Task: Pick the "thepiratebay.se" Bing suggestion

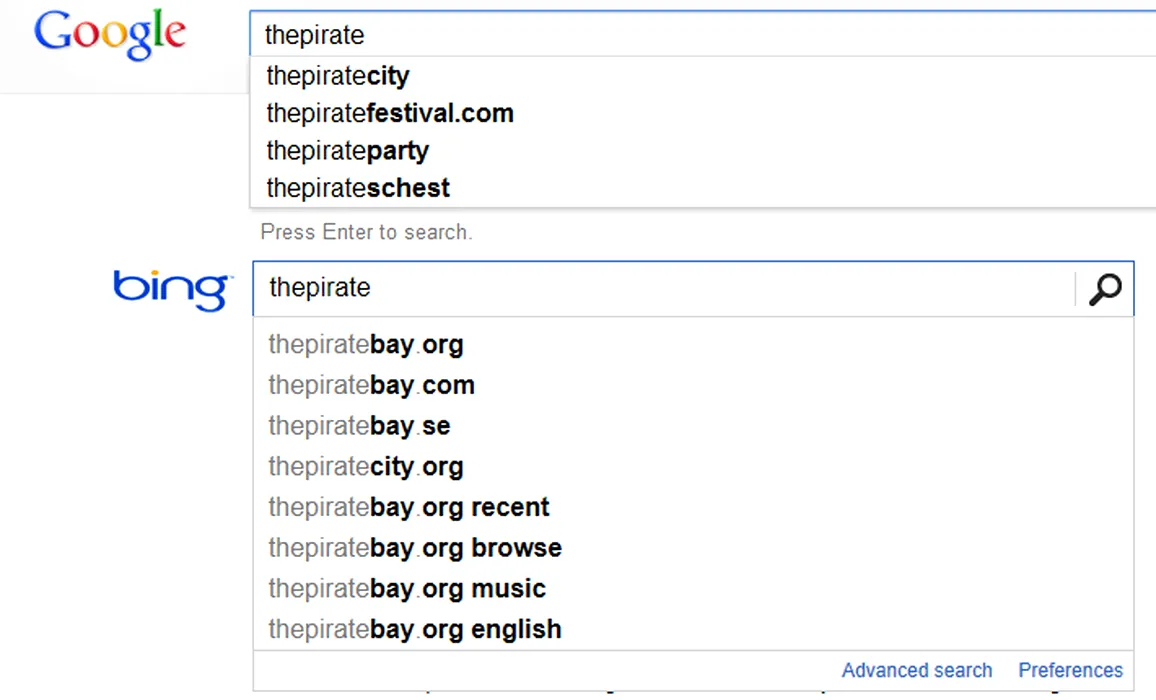Action: coord(359,426)
